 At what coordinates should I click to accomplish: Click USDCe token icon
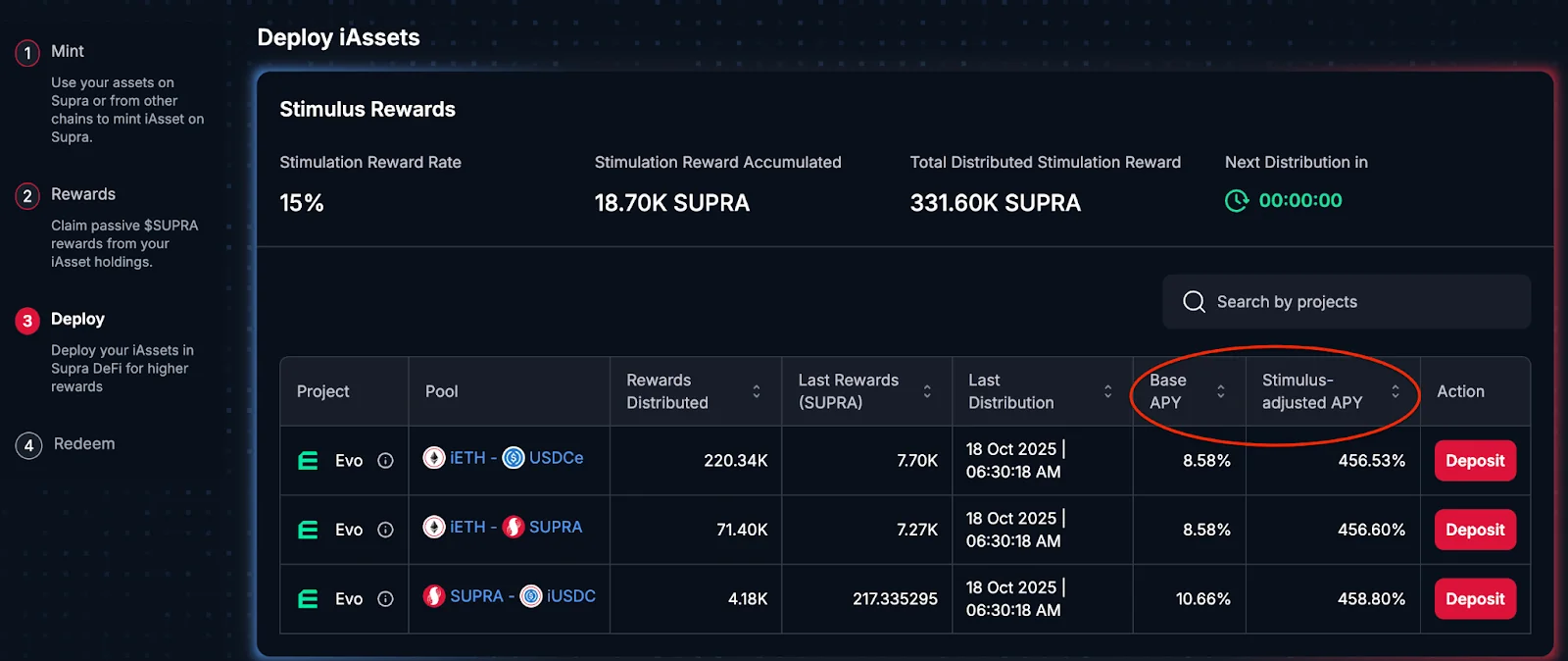point(514,458)
